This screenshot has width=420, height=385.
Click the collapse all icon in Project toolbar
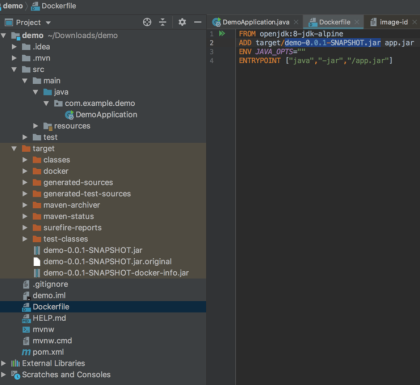point(163,22)
